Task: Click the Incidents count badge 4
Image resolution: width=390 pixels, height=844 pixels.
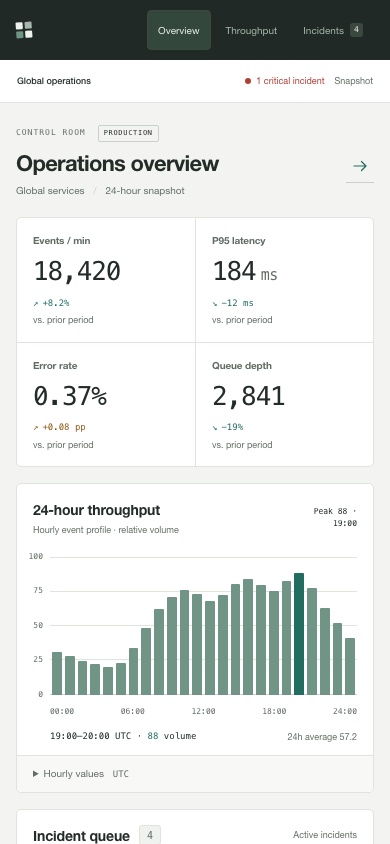Action: (x=356, y=30)
